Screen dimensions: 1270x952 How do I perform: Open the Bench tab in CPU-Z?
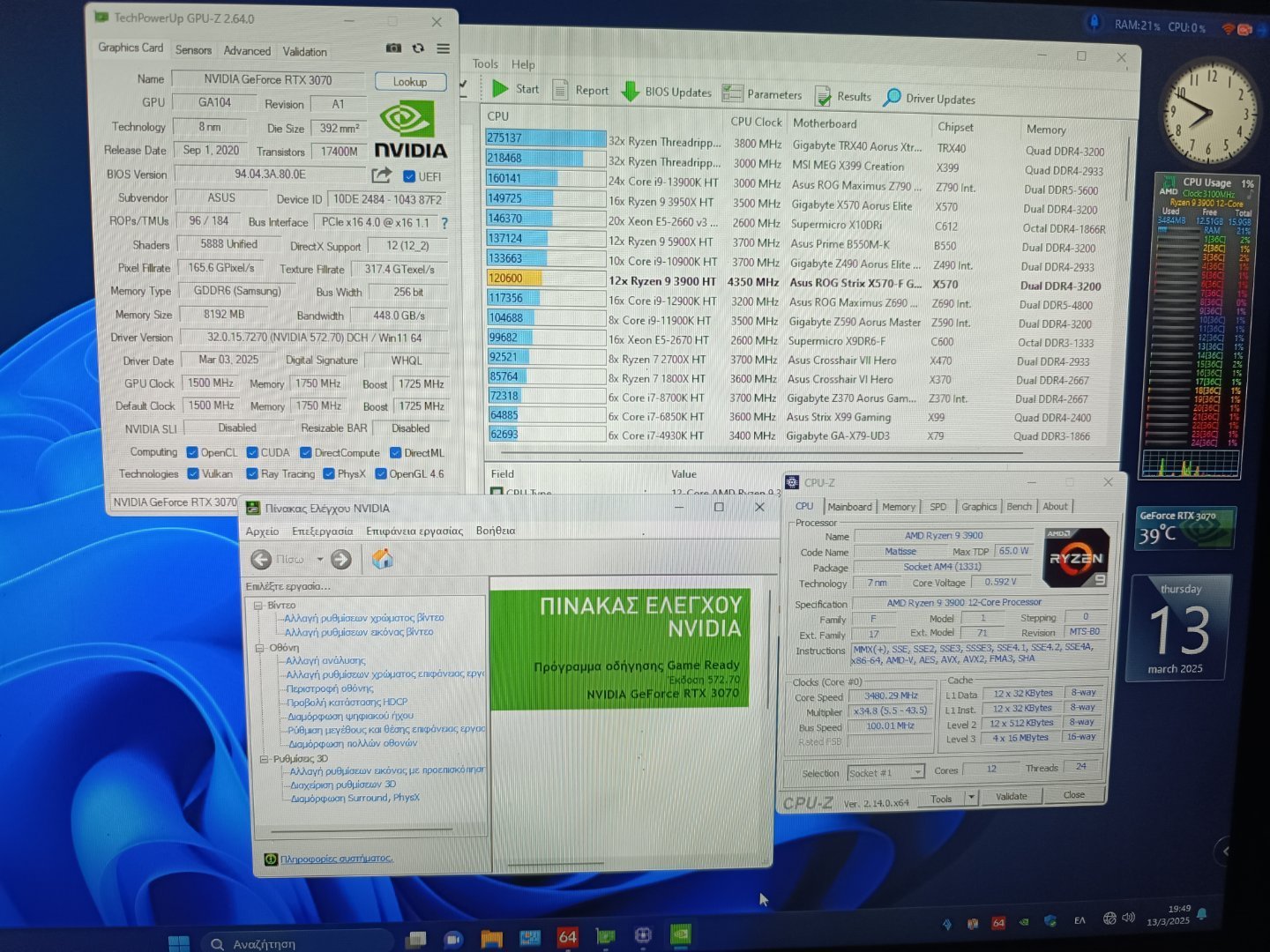coord(1020,507)
